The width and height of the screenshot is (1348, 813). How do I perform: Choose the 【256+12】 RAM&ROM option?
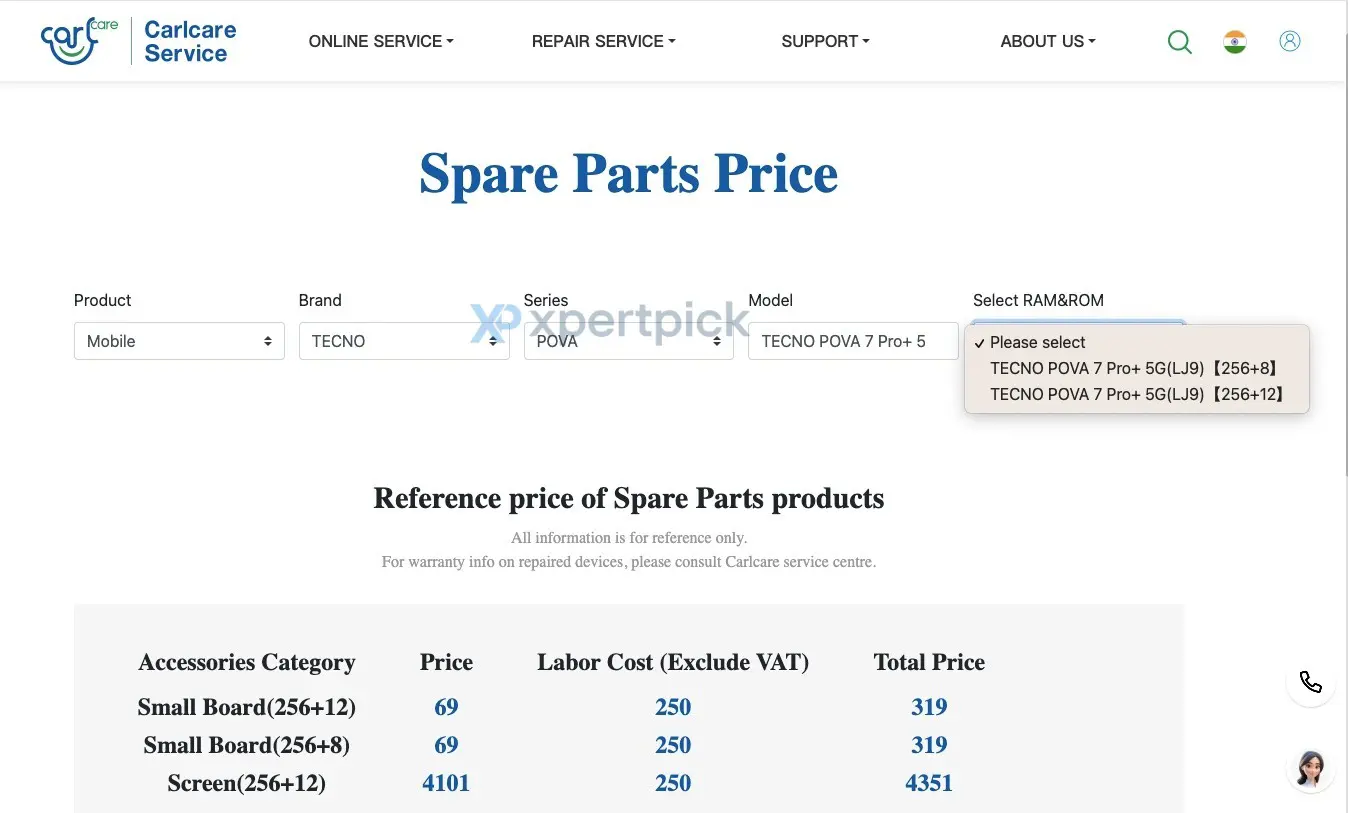[x=1136, y=394]
